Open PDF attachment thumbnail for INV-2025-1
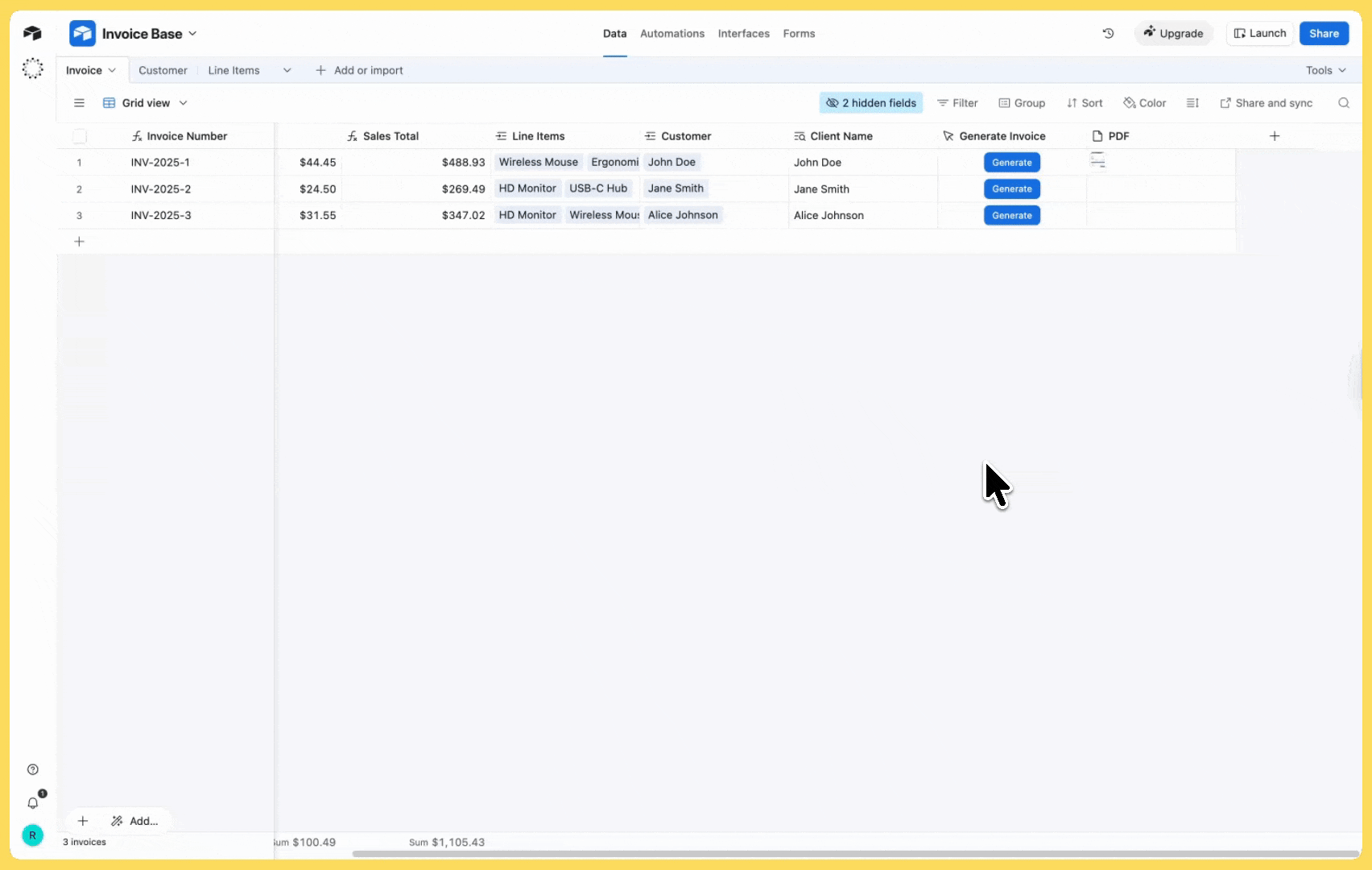This screenshot has width=1372, height=870. point(1097,161)
